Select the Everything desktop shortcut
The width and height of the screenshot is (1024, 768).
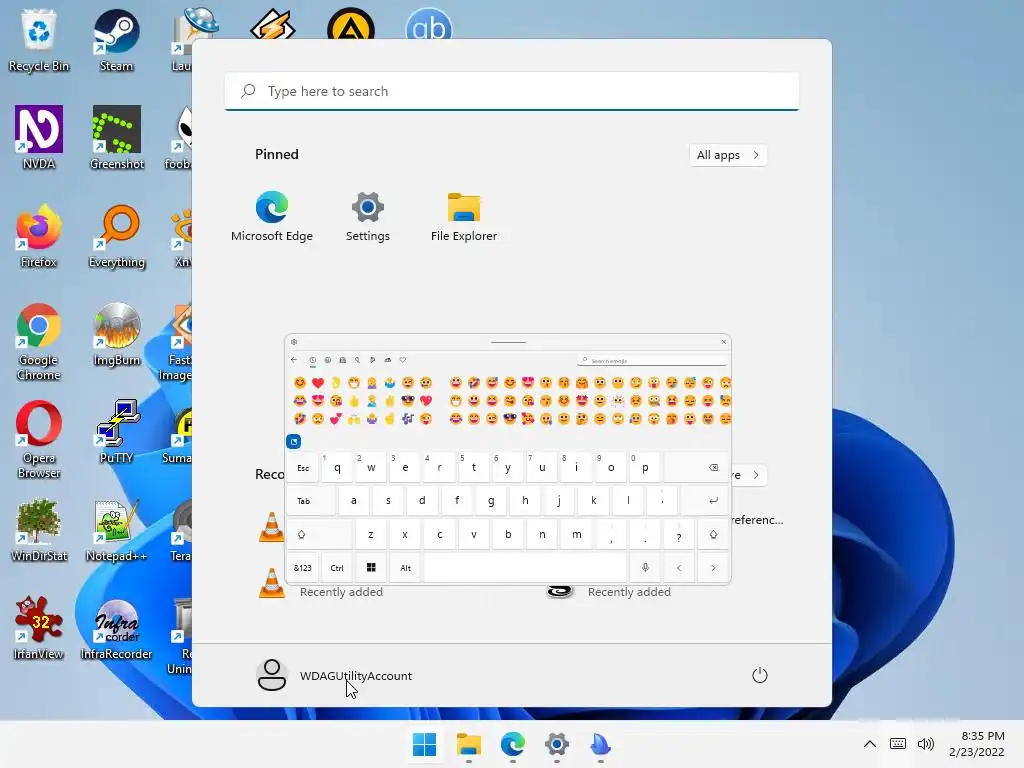116,236
